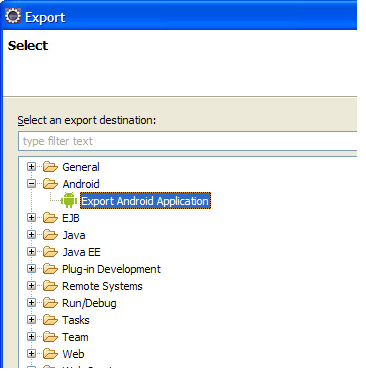
Task: Click the green Android robot icon
Action: 69,200
